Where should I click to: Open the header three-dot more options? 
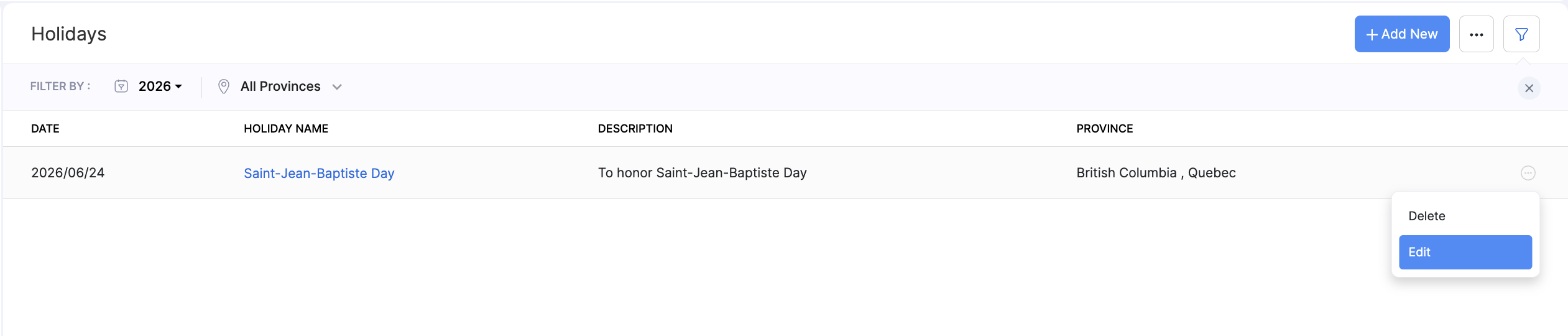click(1476, 34)
